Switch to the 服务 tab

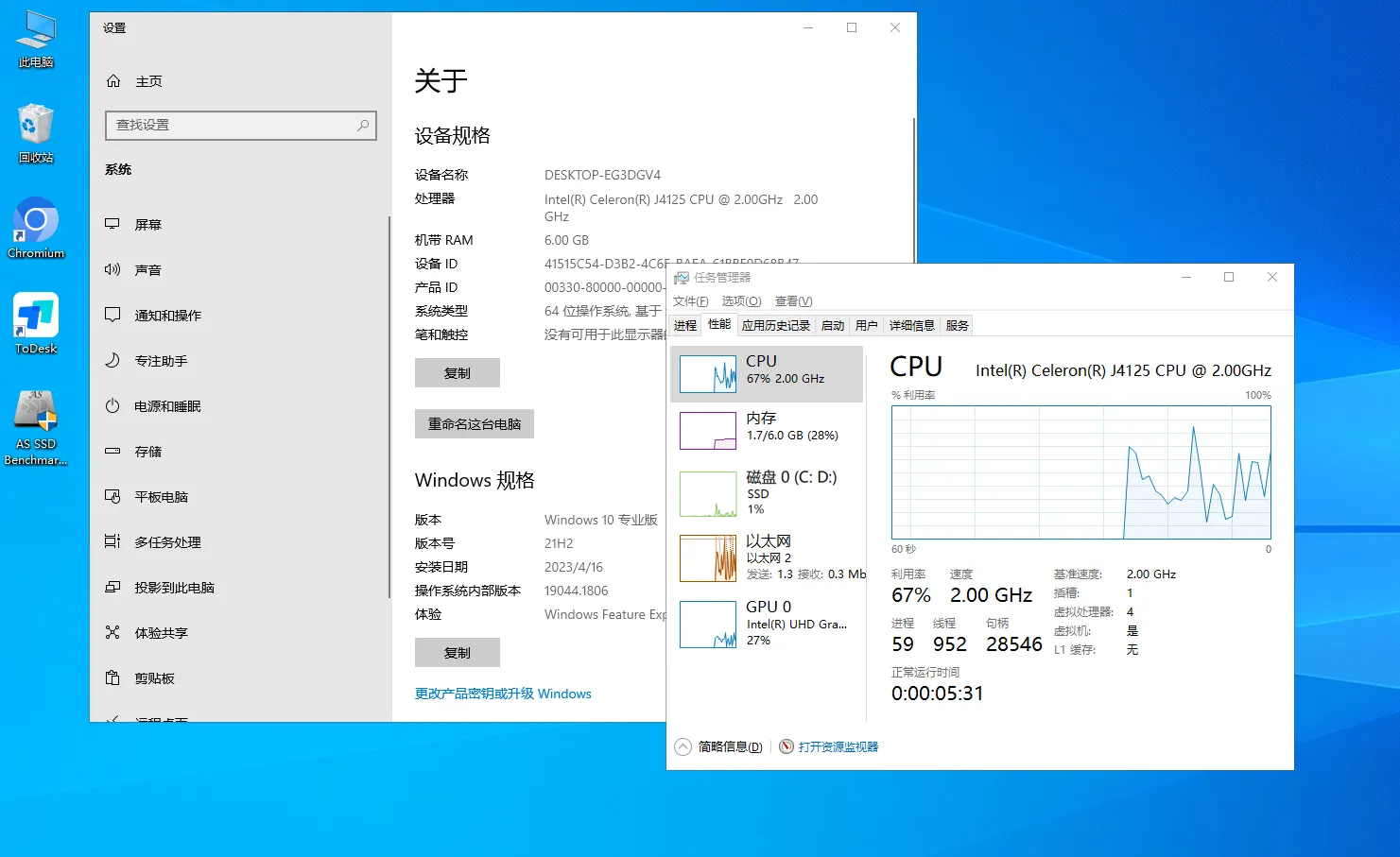point(958,325)
